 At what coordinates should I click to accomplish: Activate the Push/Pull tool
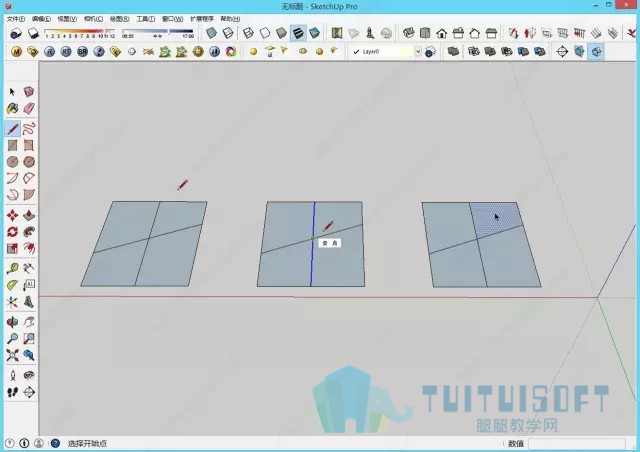pyautogui.click(x=29, y=215)
